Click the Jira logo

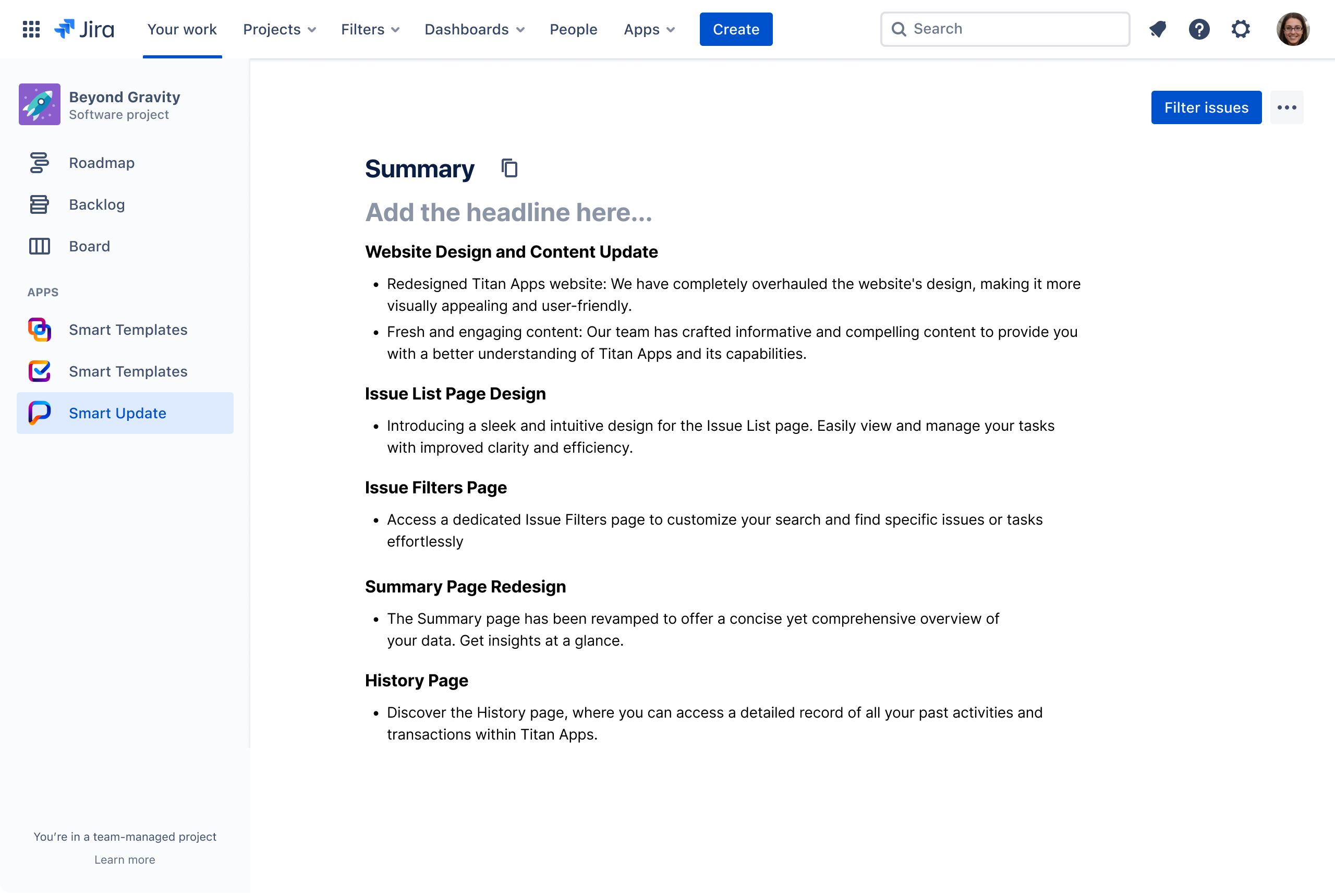pyautogui.click(x=84, y=29)
